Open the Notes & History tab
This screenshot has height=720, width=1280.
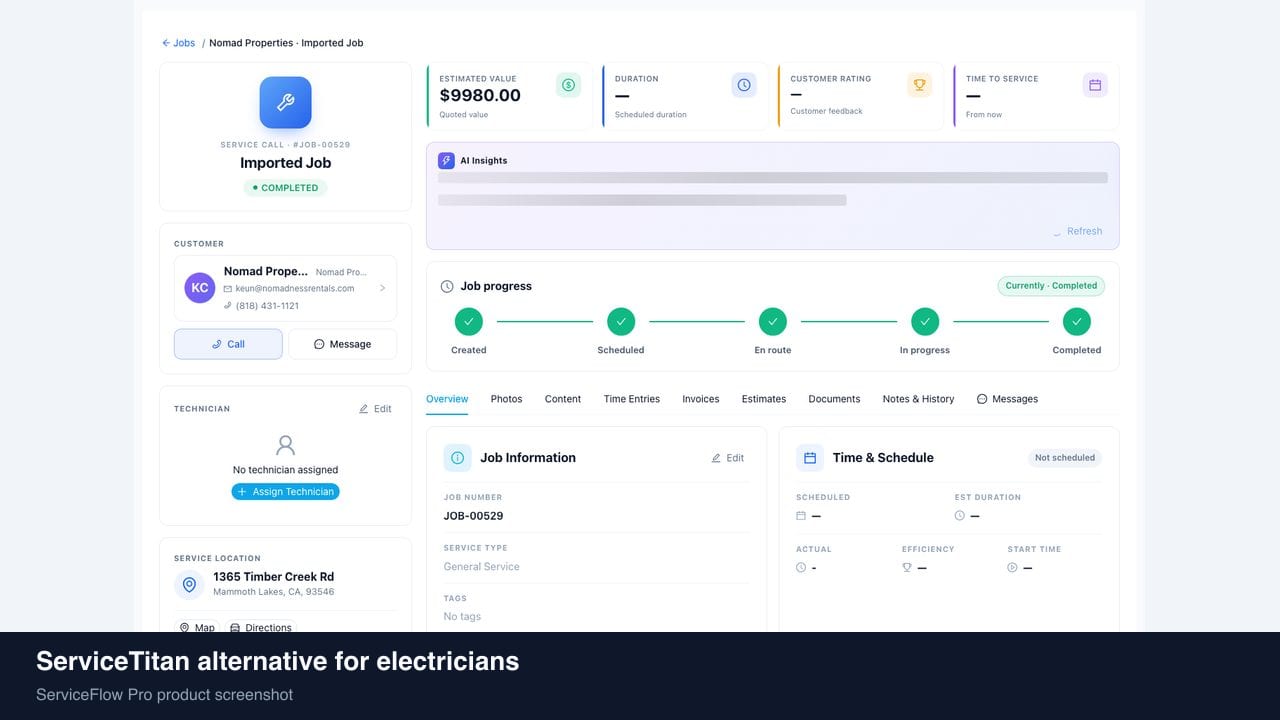click(x=918, y=399)
